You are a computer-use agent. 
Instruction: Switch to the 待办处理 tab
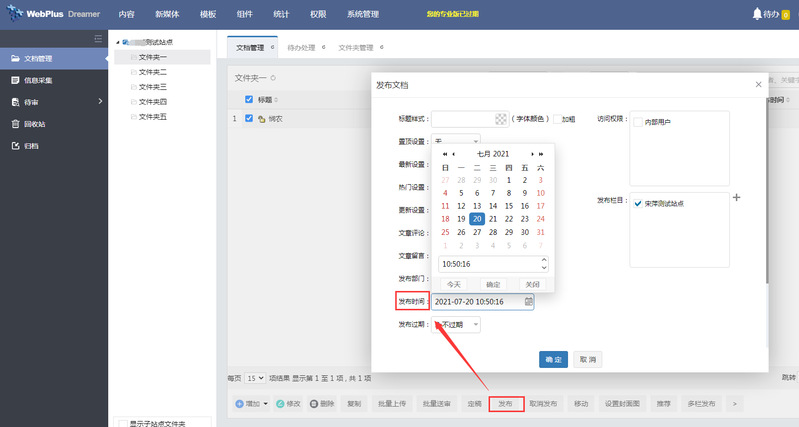[301, 48]
